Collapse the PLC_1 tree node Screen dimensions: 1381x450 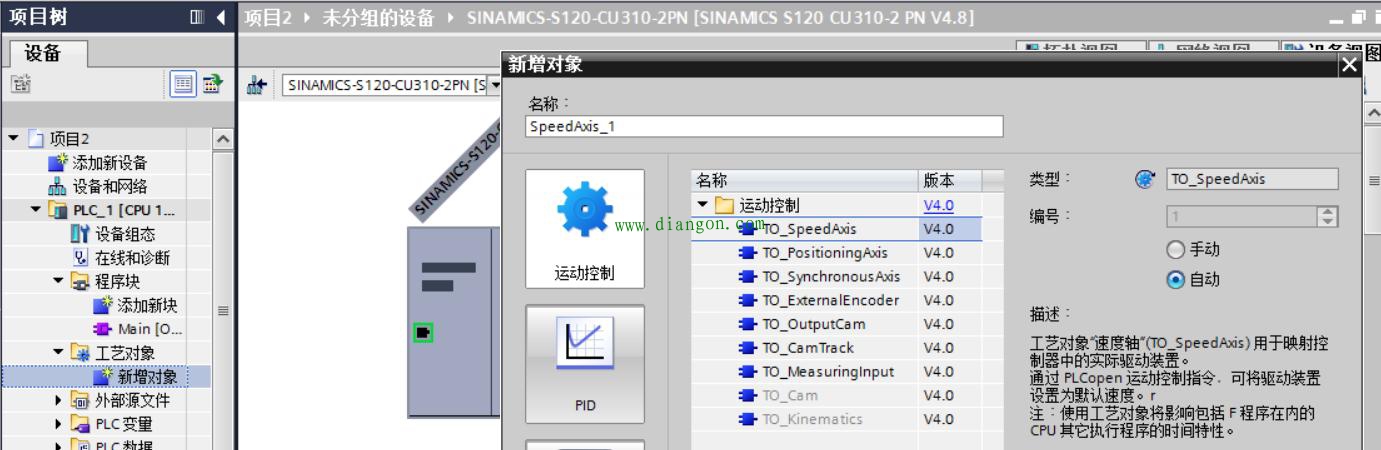pos(36,211)
